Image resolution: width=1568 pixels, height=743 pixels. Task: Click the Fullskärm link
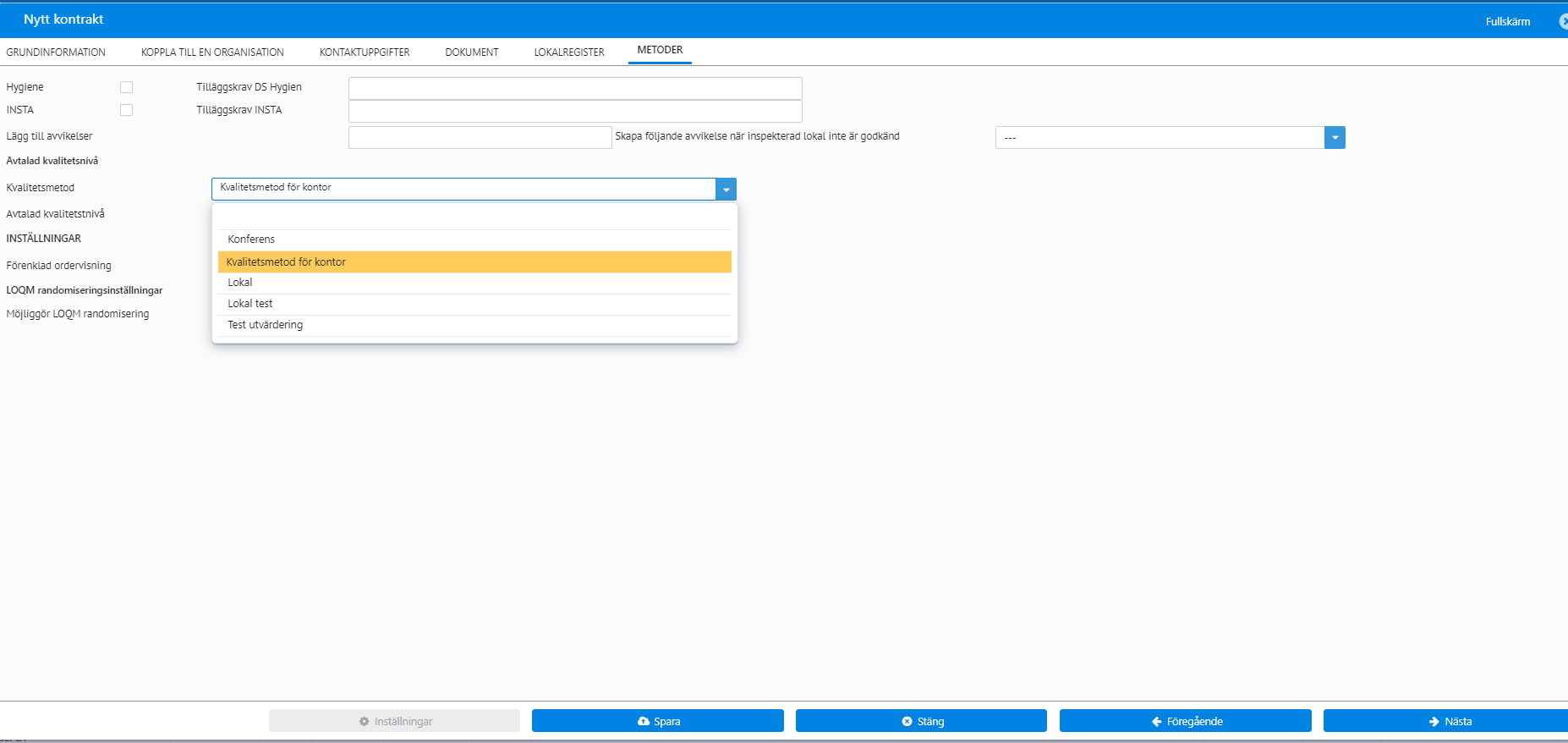click(x=1508, y=22)
